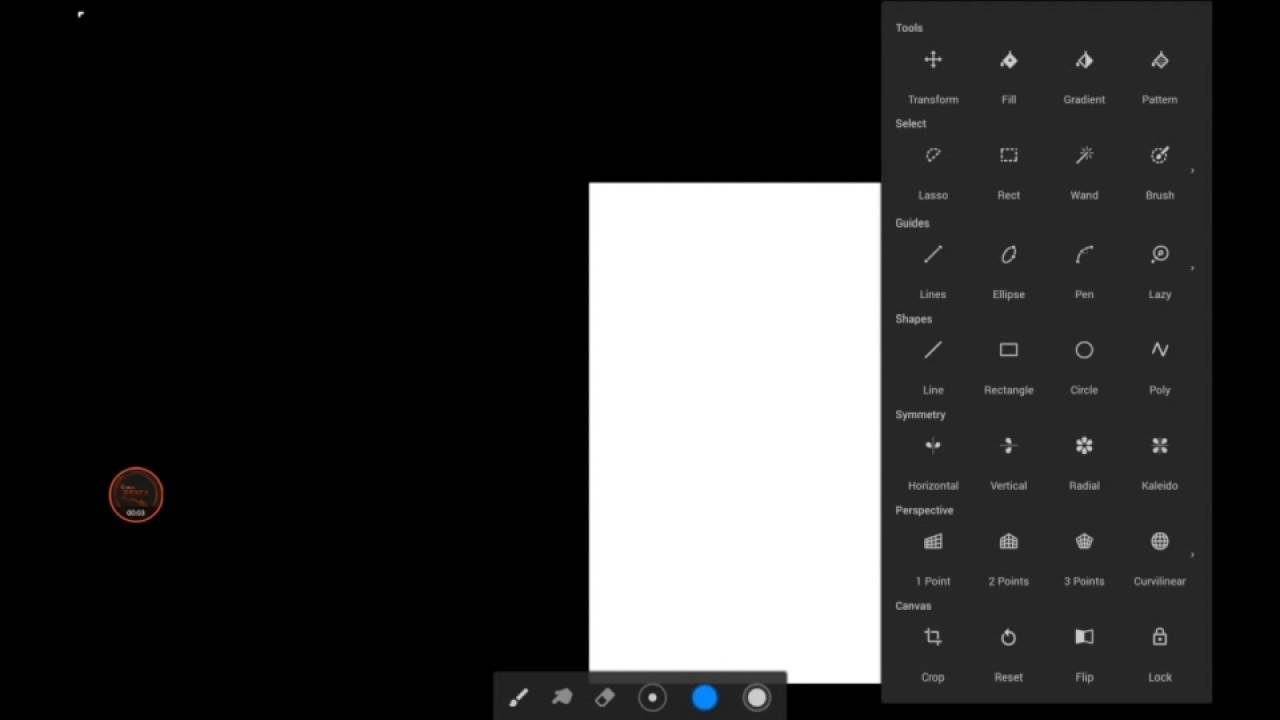Screen dimensions: 1280x720
Task: Select the smudge tool in bottom toolbar
Action: pyautogui.click(x=562, y=698)
